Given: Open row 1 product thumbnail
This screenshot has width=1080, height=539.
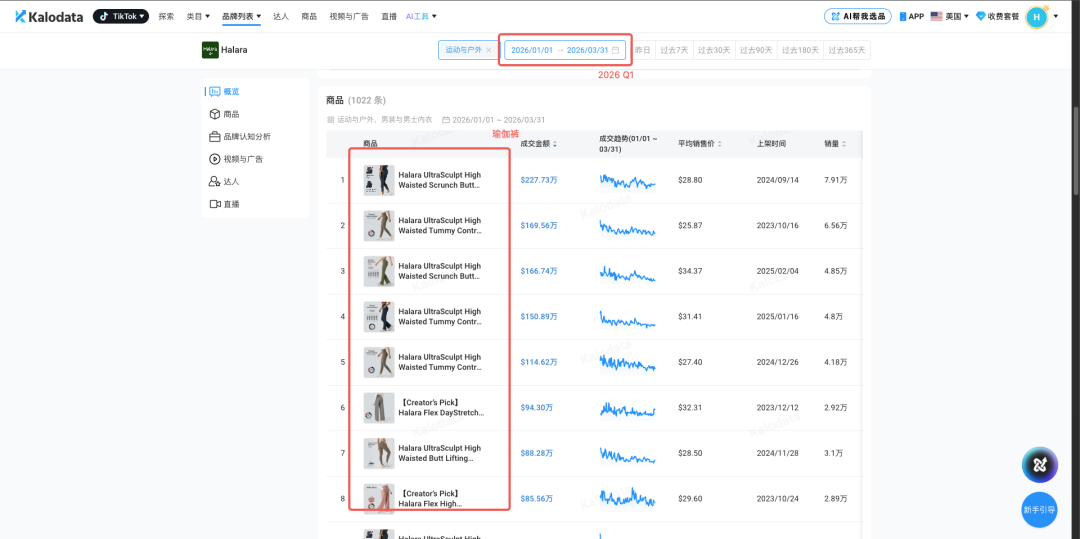Looking at the screenshot, I should (379, 180).
